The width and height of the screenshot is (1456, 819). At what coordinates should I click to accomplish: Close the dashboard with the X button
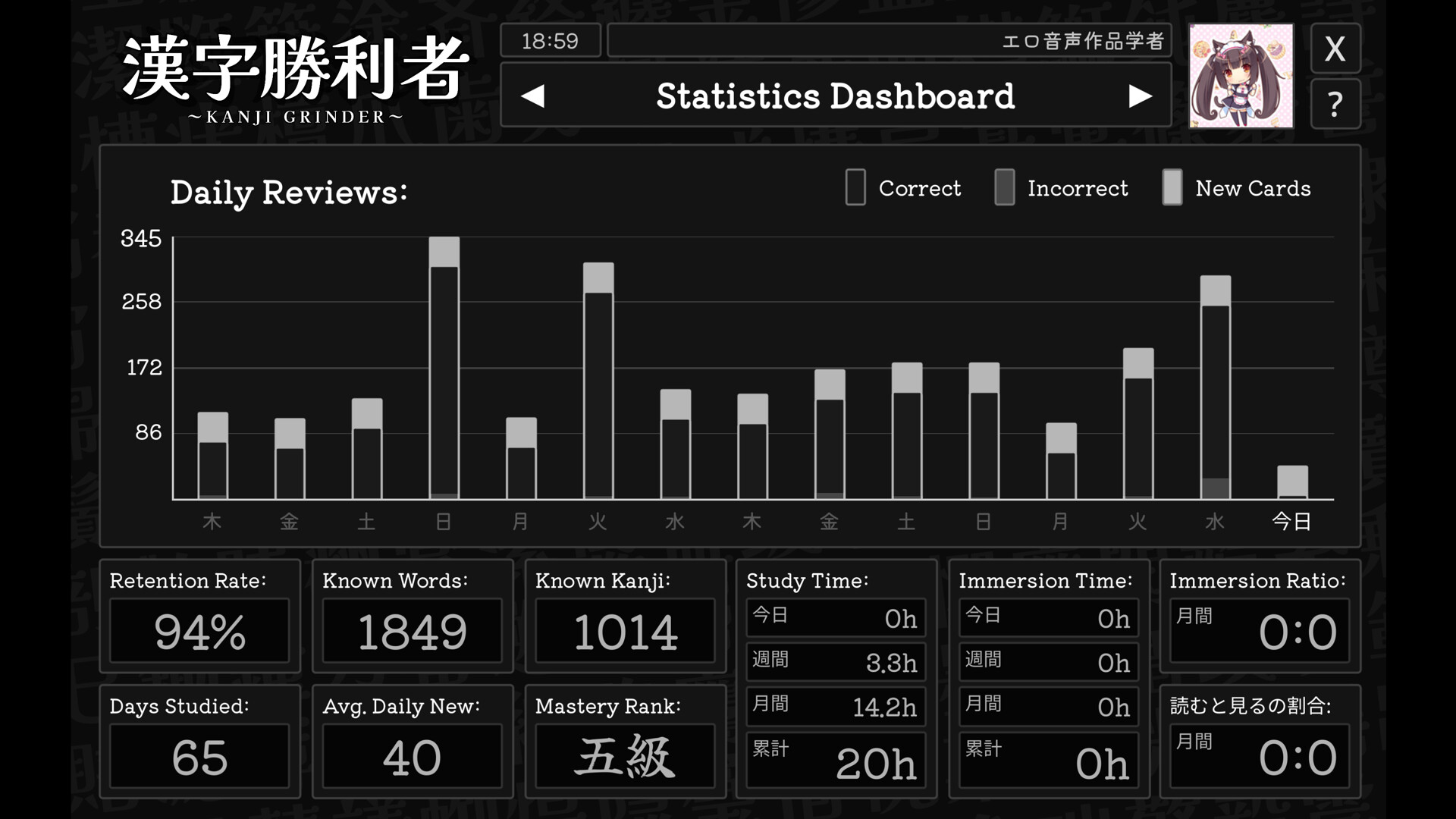[x=1334, y=49]
